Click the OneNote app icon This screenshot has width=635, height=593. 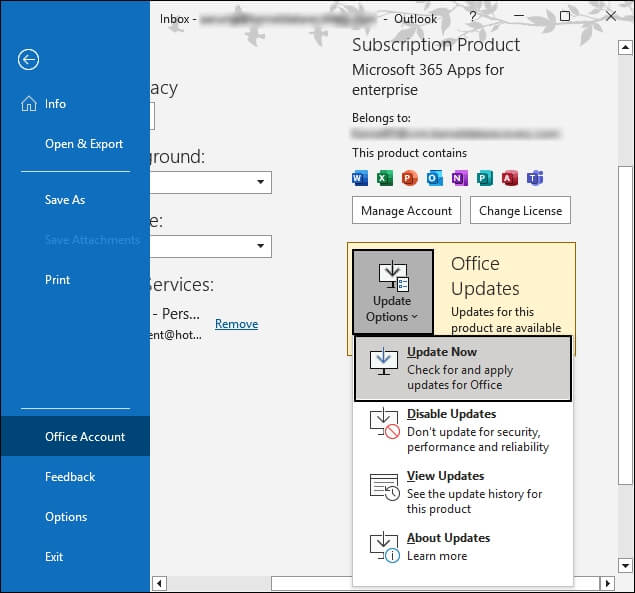[460, 178]
